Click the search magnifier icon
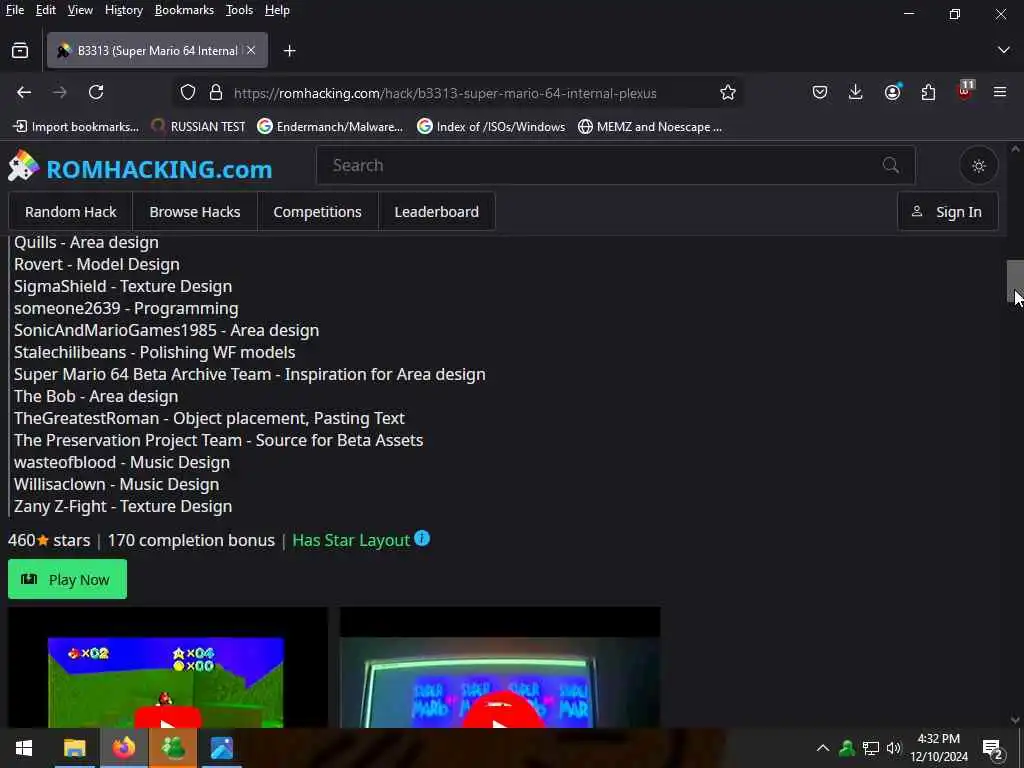Screen dimensions: 1024x768 (x=891, y=165)
